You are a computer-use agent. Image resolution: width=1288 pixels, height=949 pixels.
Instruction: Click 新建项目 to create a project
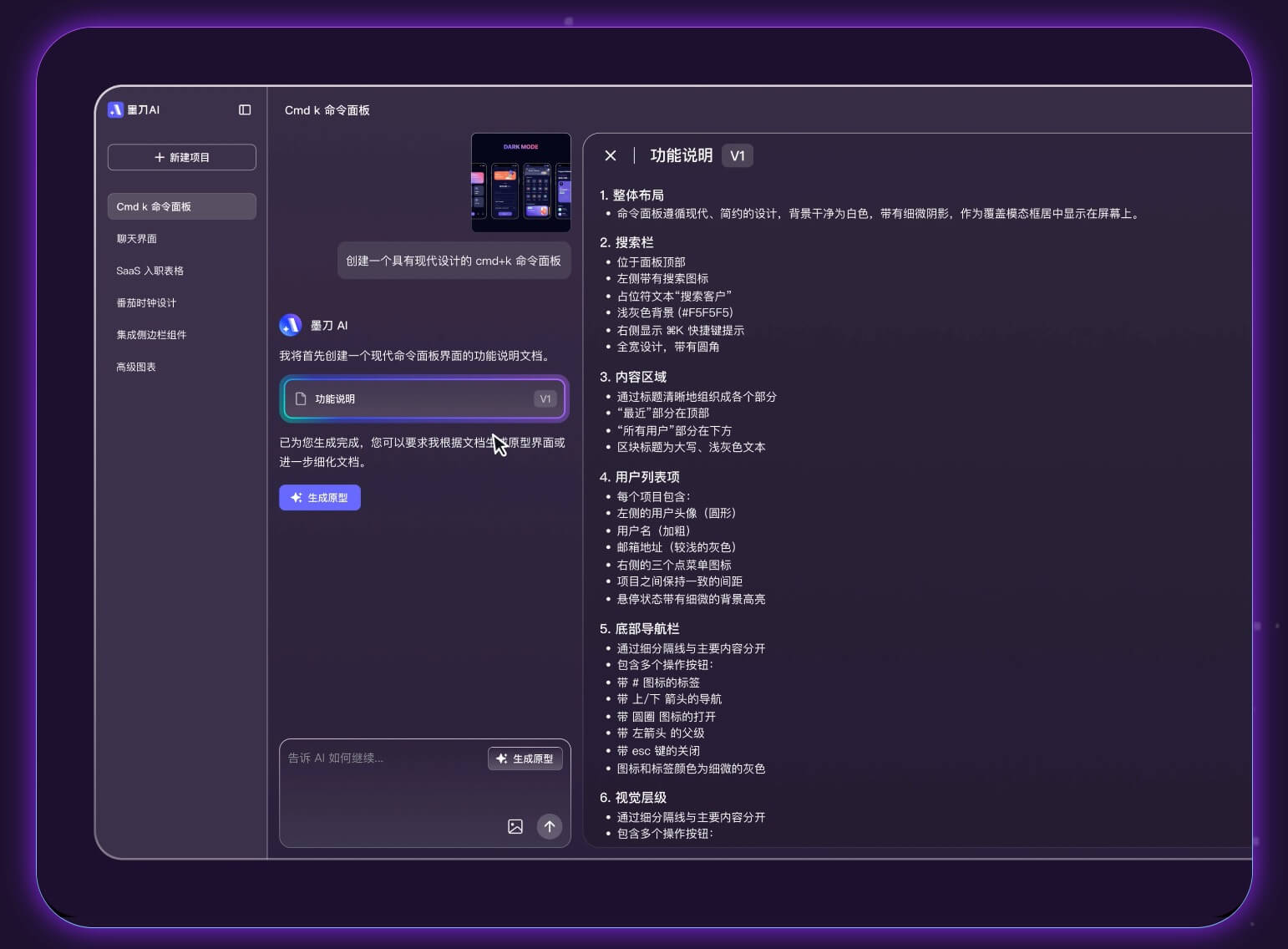[x=181, y=157]
